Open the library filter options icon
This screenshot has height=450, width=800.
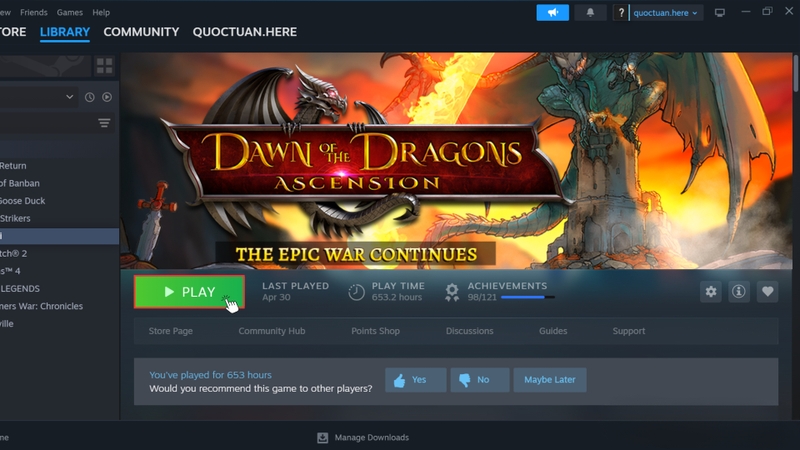tap(104, 123)
